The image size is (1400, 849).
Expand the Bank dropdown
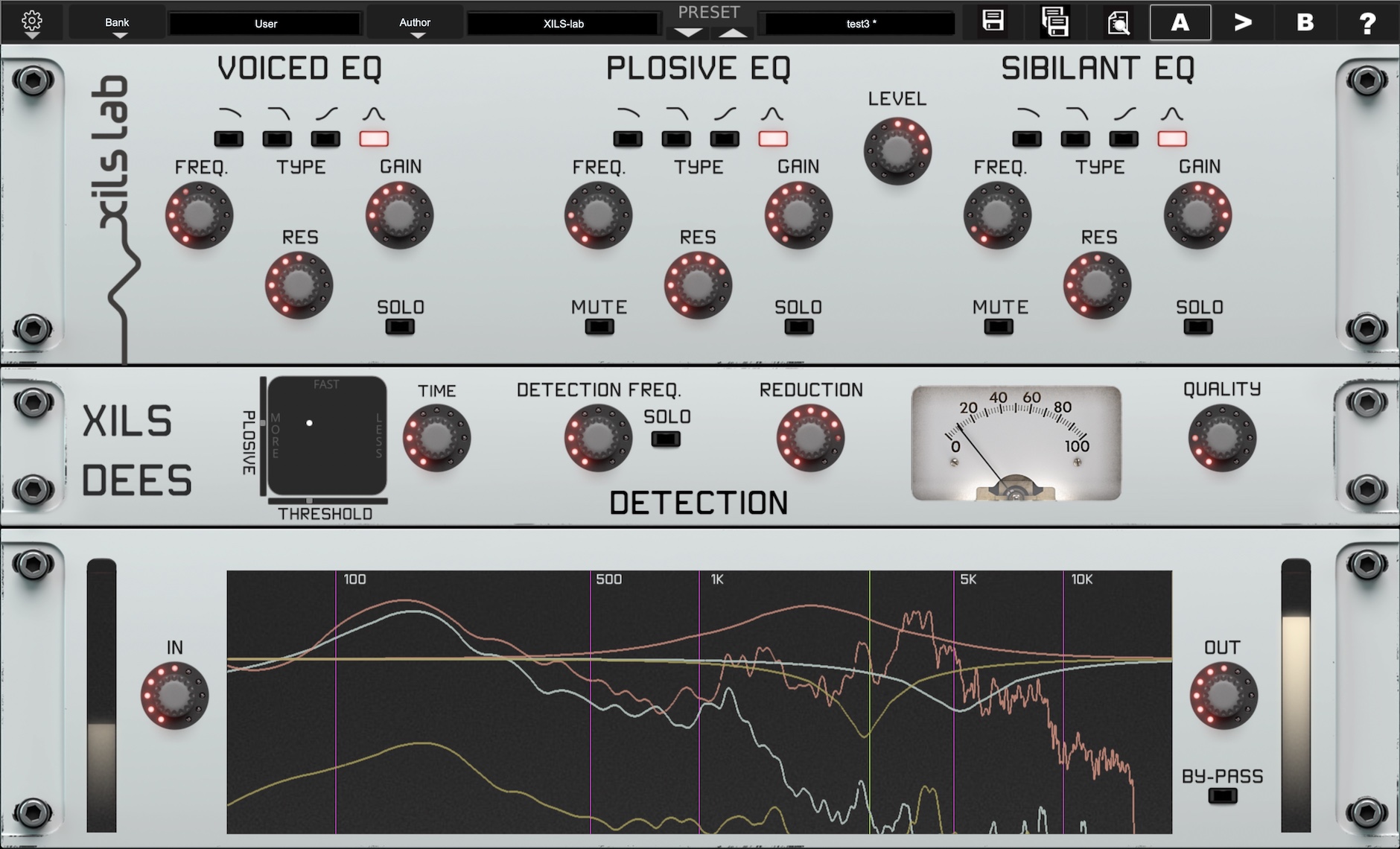point(117,23)
